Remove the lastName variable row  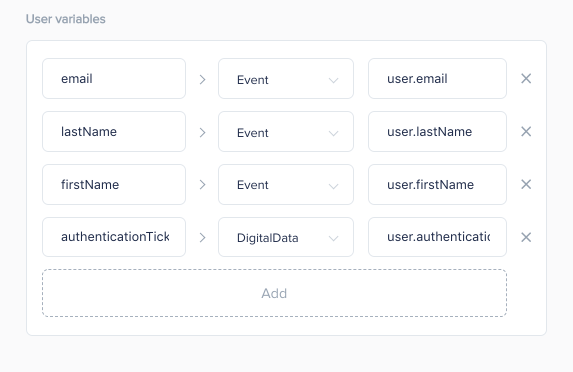tap(526, 132)
